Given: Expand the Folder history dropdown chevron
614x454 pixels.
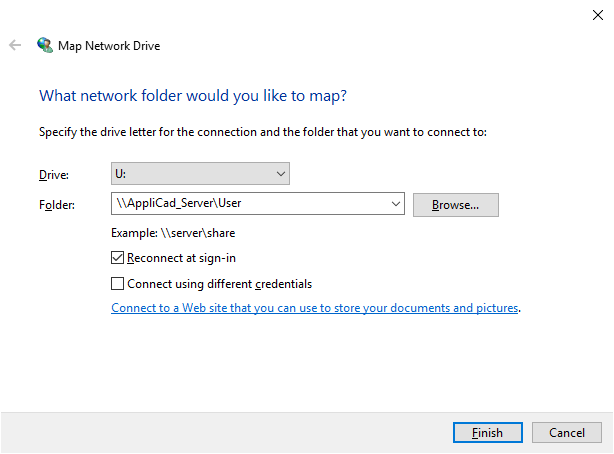Looking at the screenshot, I should point(395,204).
